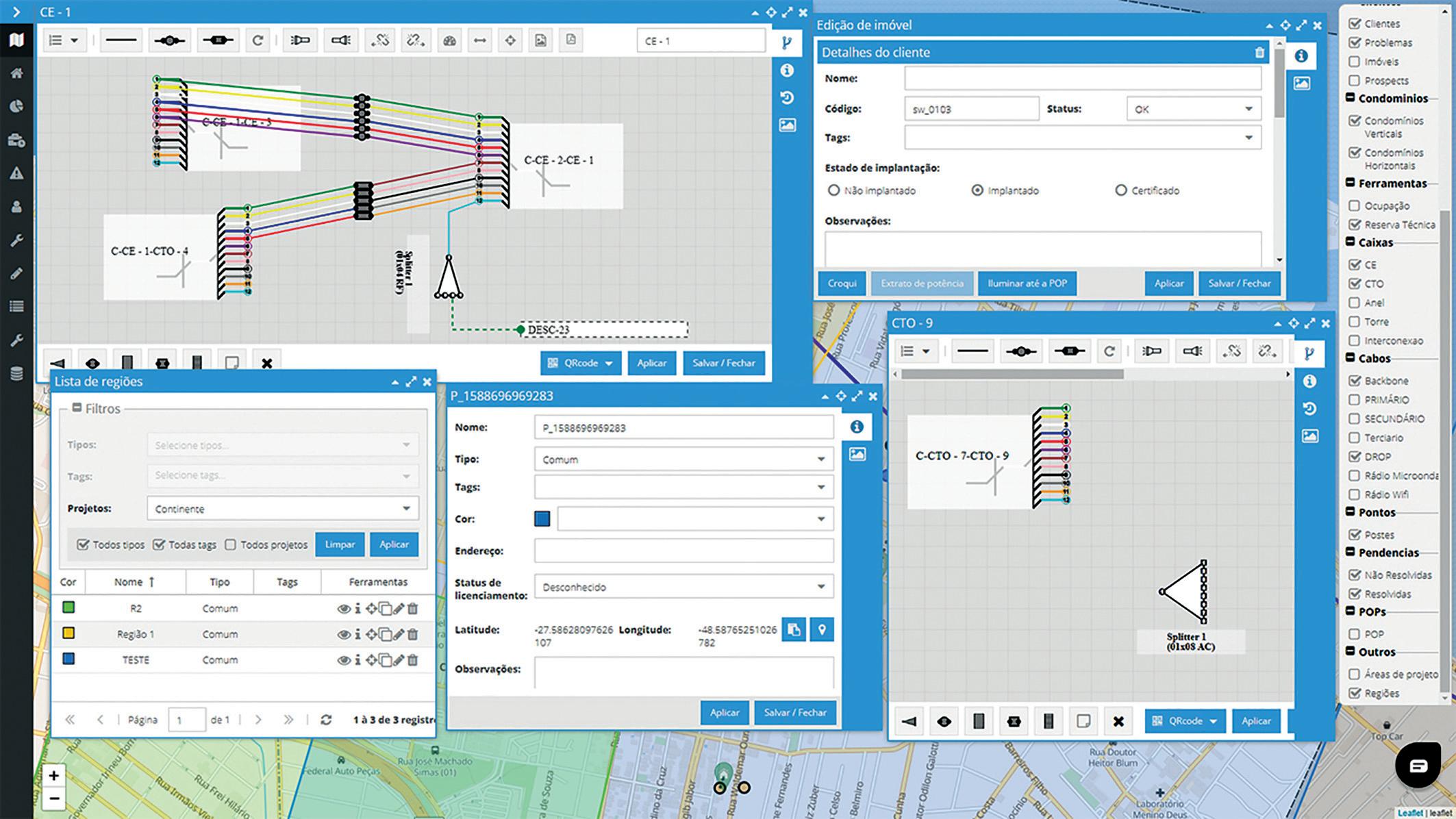The image size is (1456, 819).
Task: Click the rotate icon in CE-1 toolbar
Action: [258, 40]
